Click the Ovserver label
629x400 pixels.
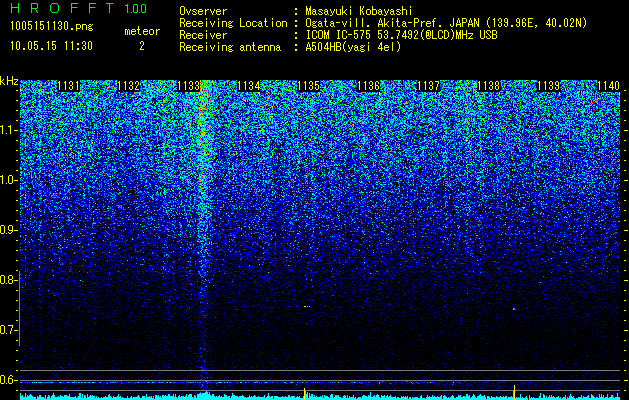point(203,11)
